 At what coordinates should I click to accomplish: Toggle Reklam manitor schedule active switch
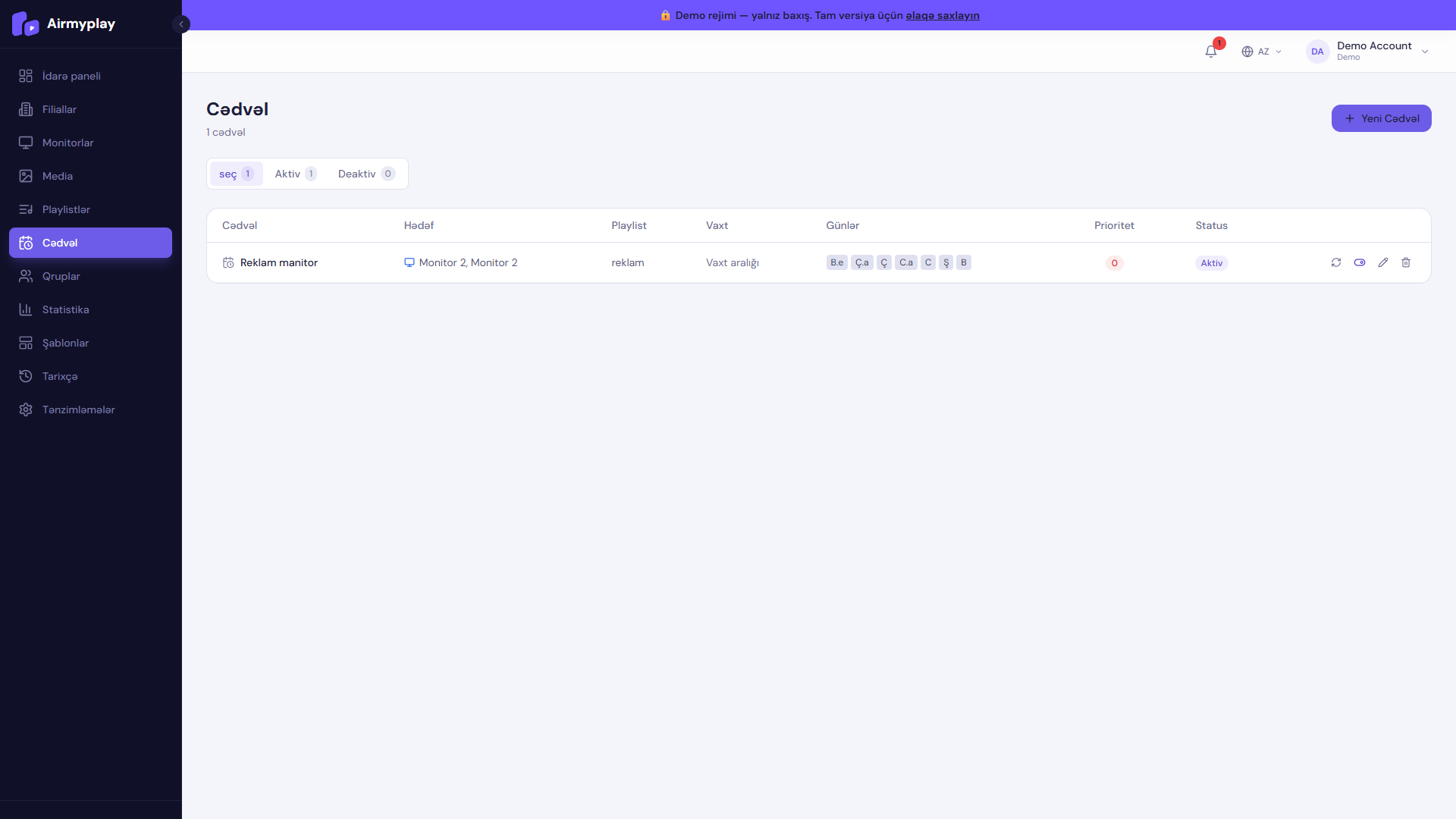click(x=1360, y=262)
